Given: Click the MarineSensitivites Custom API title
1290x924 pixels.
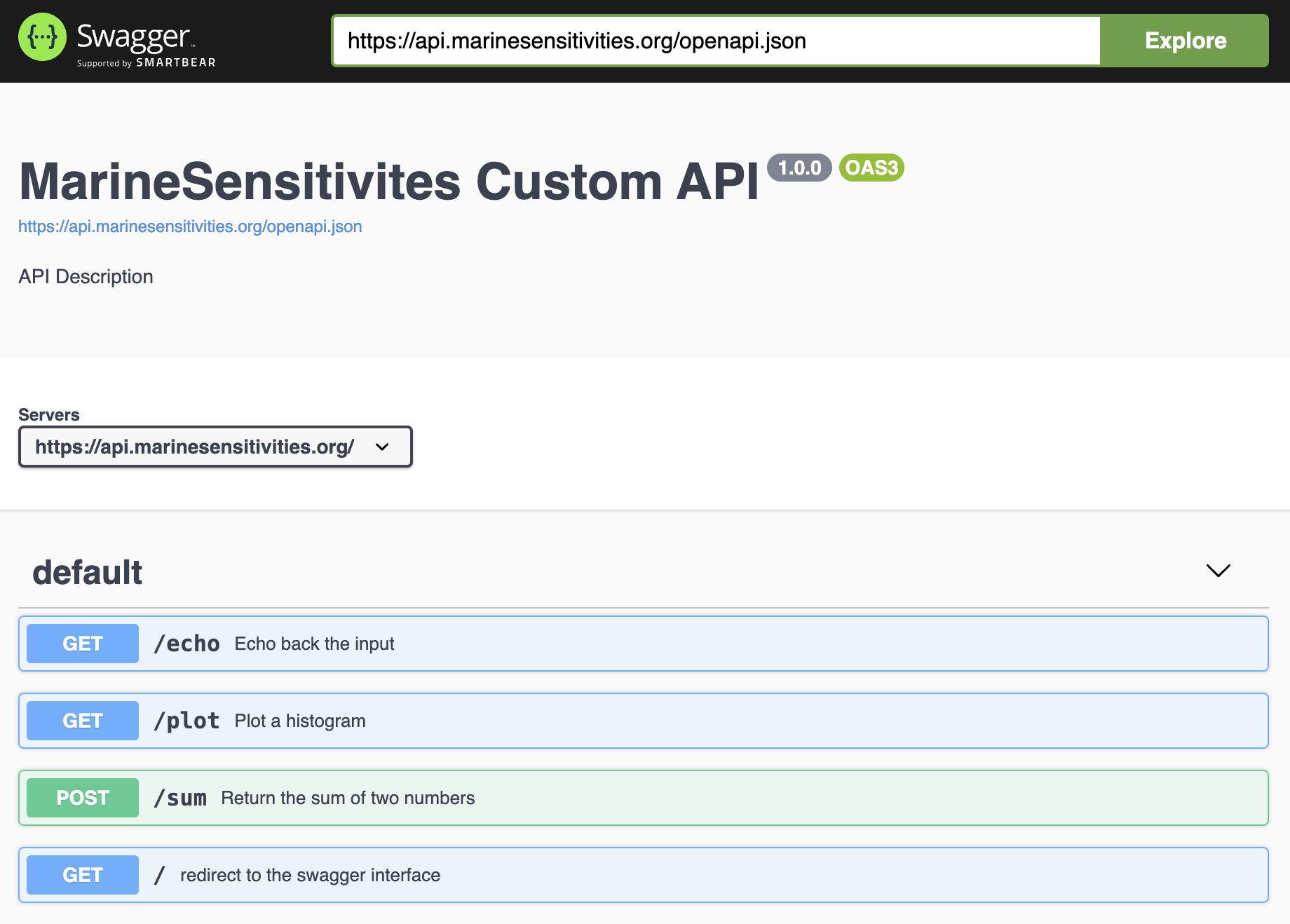Looking at the screenshot, I should [x=390, y=180].
